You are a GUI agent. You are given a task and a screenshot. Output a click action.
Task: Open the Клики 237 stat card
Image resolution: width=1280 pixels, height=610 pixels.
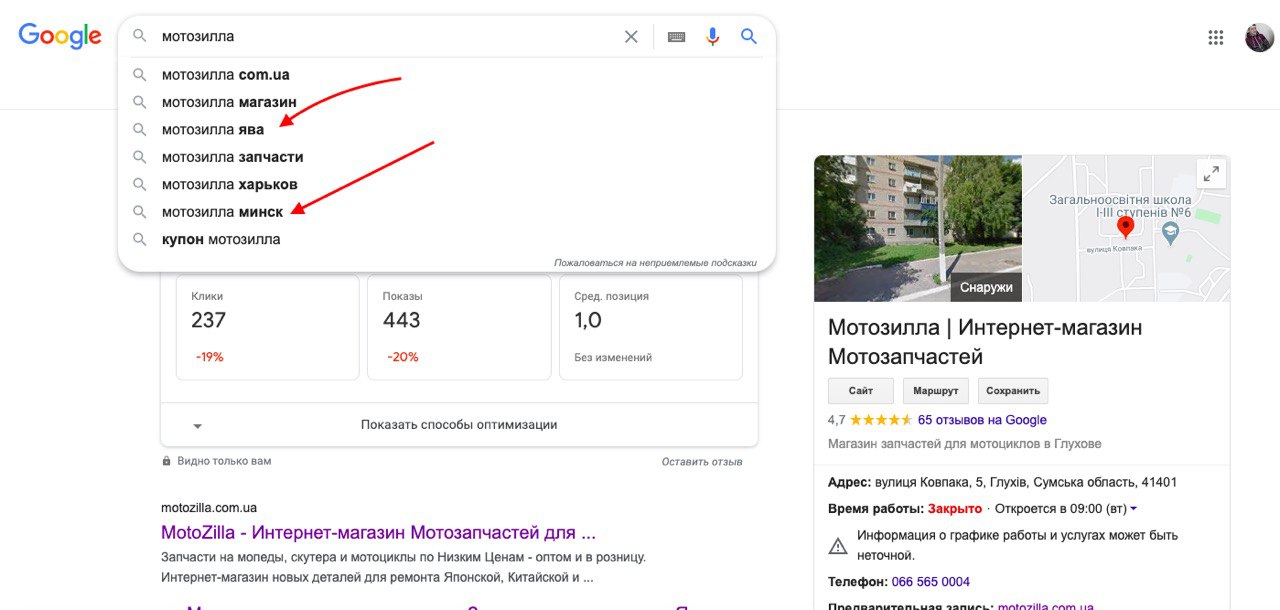coord(267,328)
